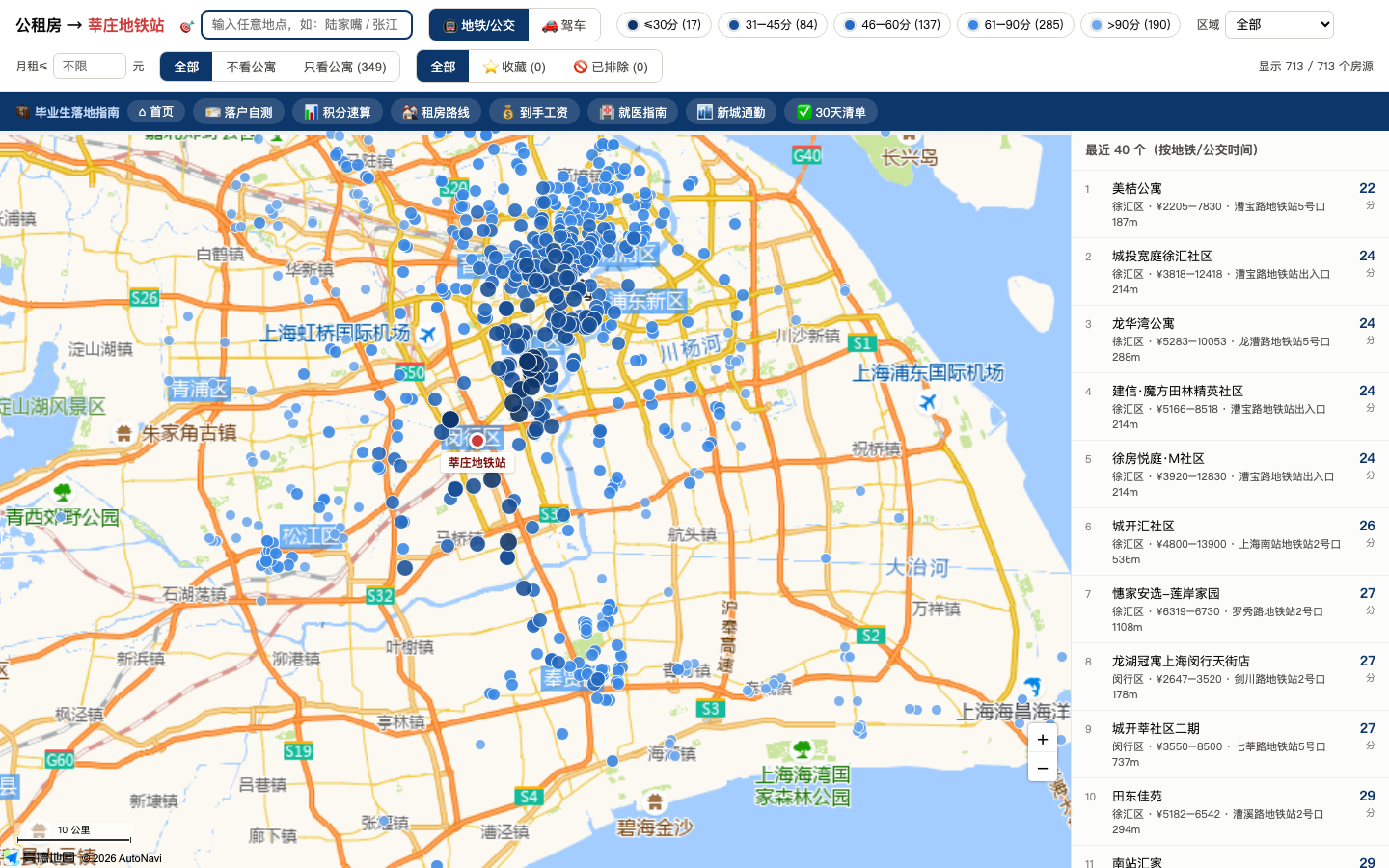Click the S4 highway shield
The width and height of the screenshot is (1389, 868).
click(x=529, y=797)
